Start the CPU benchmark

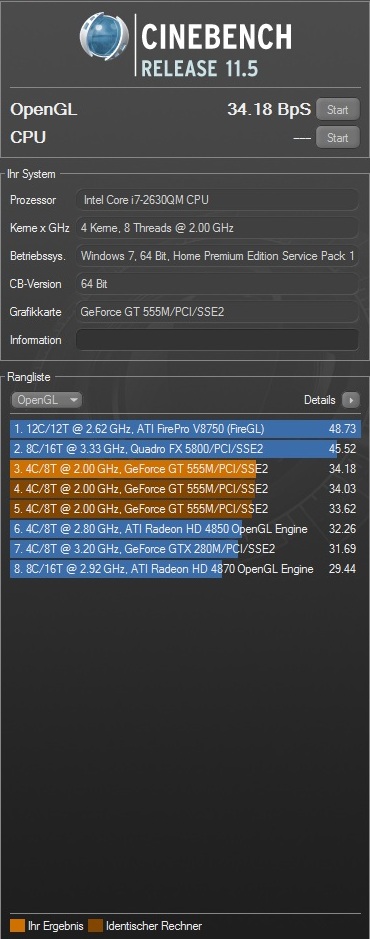pos(338,138)
